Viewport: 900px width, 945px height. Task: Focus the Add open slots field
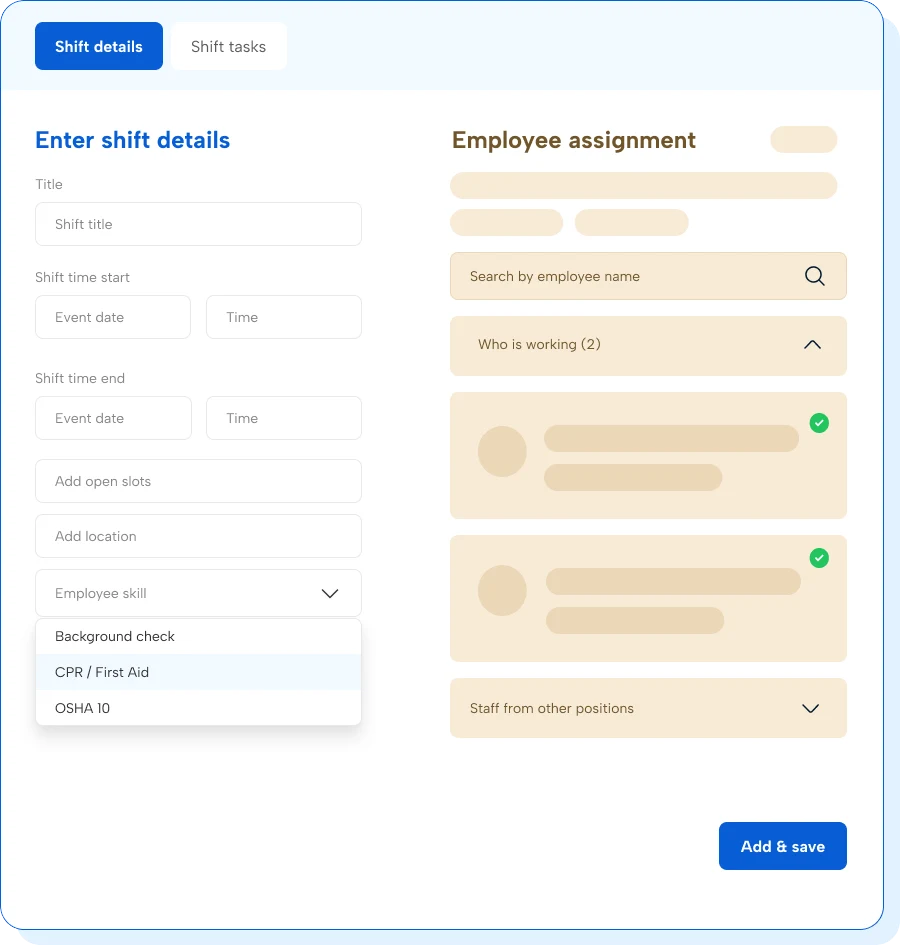(198, 481)
